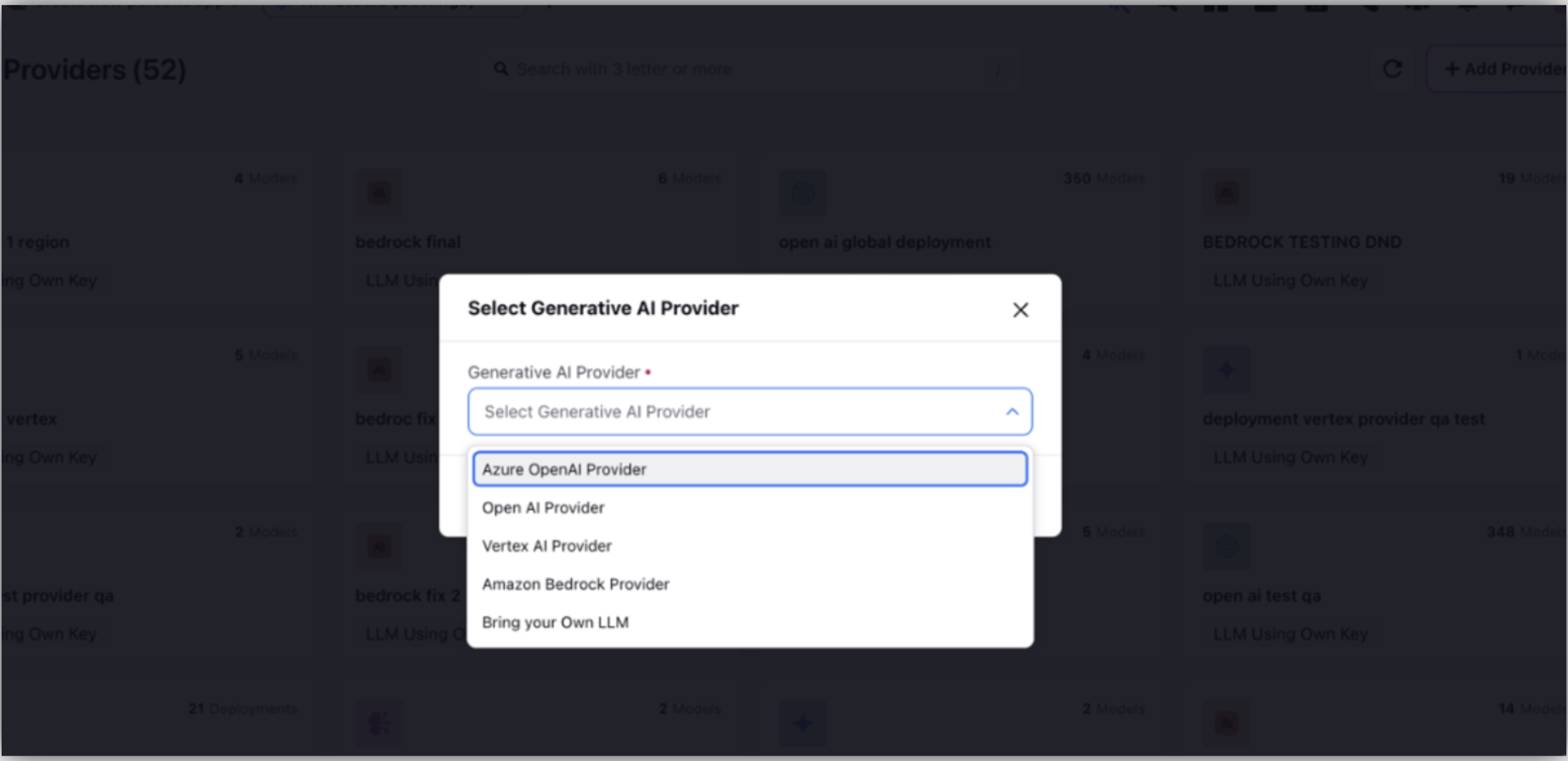Close the Select Generative AI Provider dialog
This screenshot has width=1568, height=761.
tap(1020, 310)
